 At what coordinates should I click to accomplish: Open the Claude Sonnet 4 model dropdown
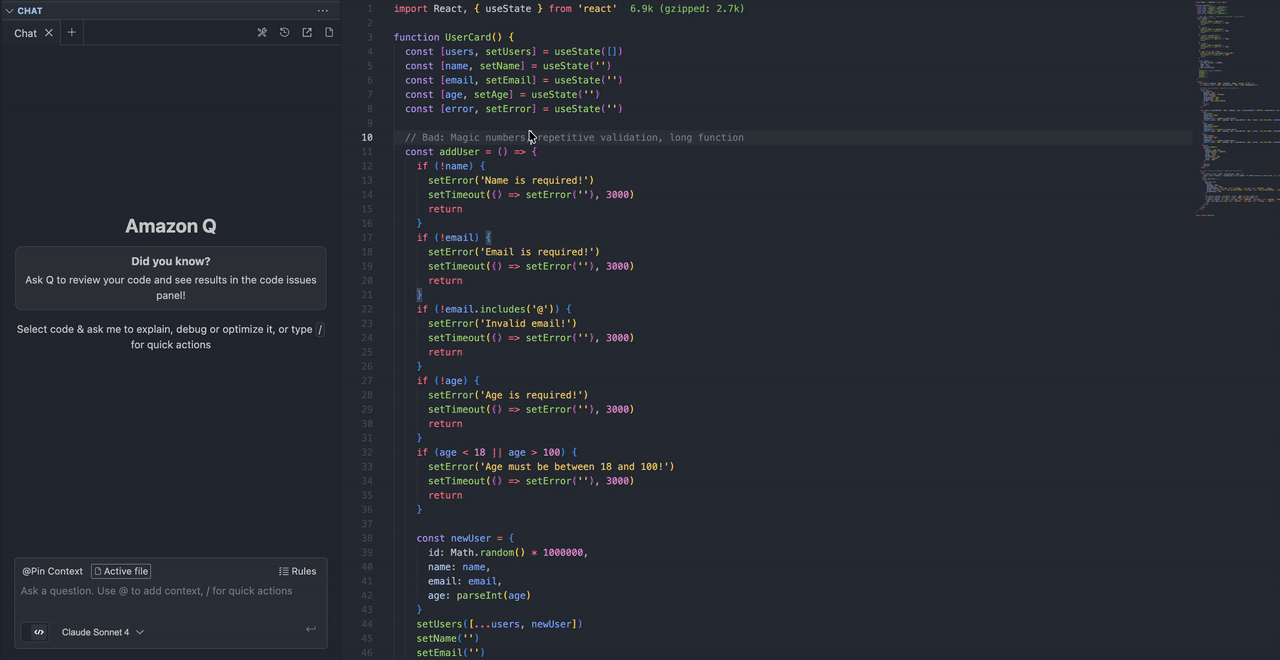tap(102, 632)
